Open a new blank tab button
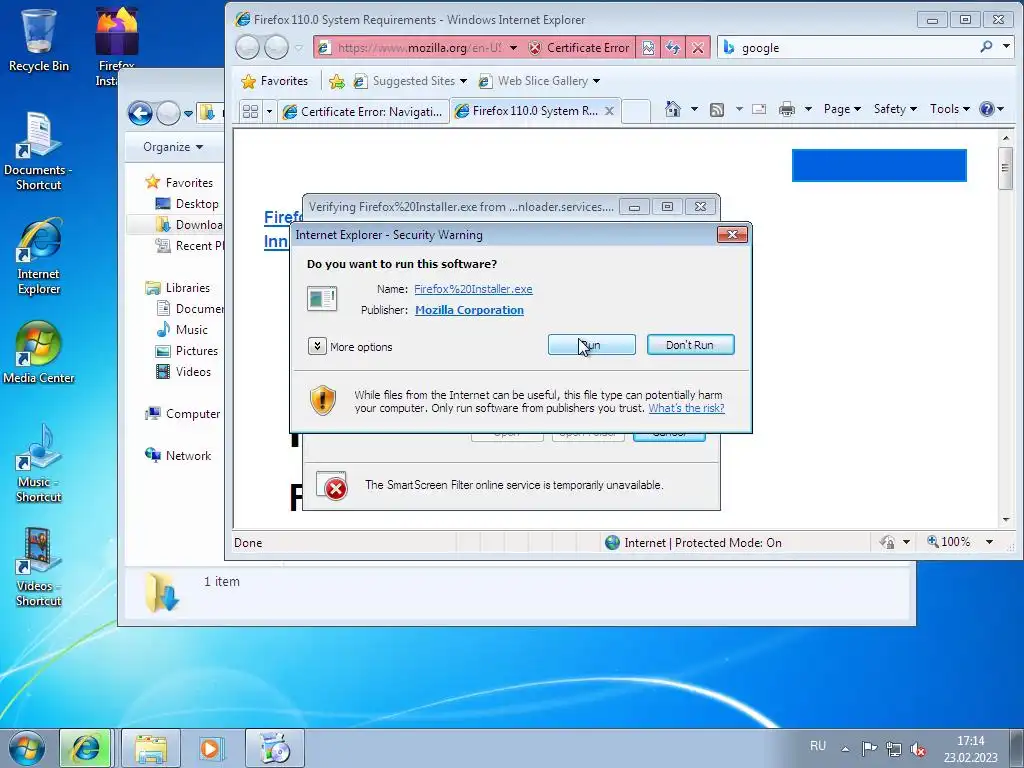The height and width of the screenshot is (768, 1024). pyautogui.click(x=635, y=111)
